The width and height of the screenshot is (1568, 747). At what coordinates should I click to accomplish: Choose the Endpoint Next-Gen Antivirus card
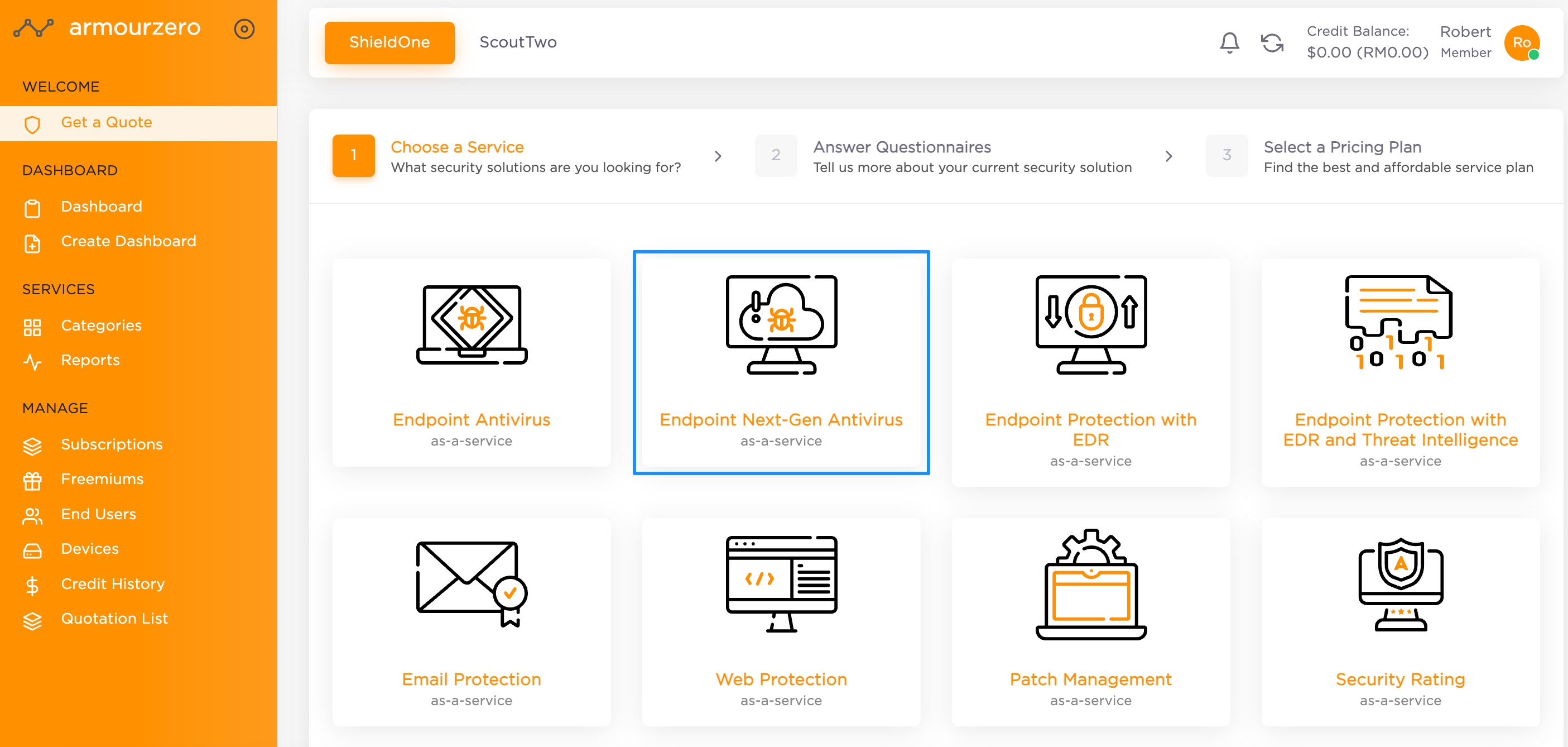(x=781, y=362)
